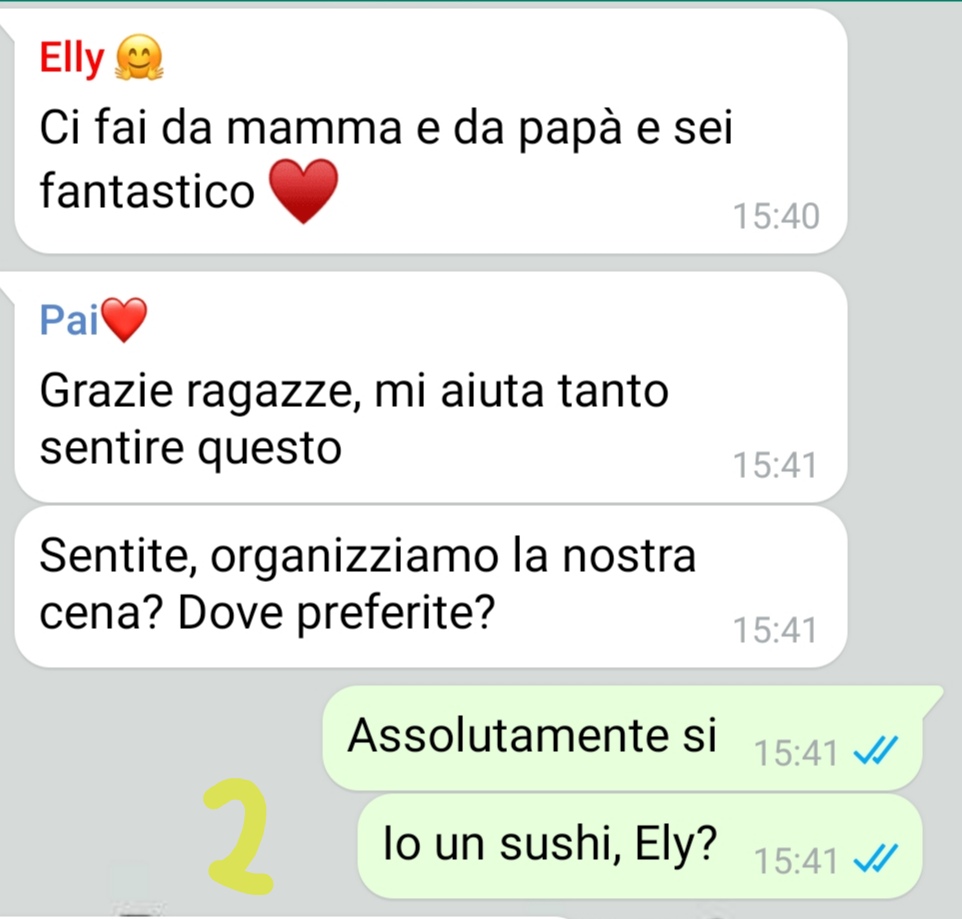Tap blue read ticks on sushi message
Image resolution: width=962 pixels, height=919 pixels.
[x=875, y=858]
